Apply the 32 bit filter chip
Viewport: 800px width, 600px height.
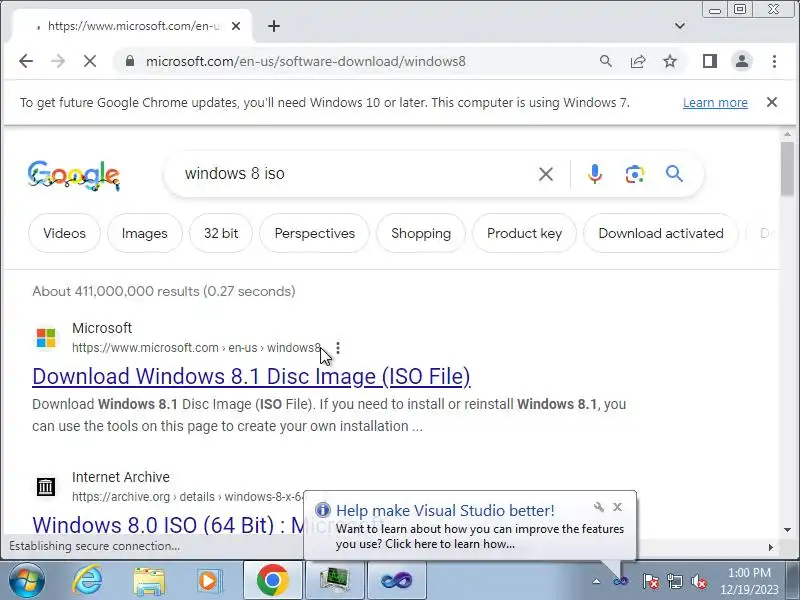(221, 233)
